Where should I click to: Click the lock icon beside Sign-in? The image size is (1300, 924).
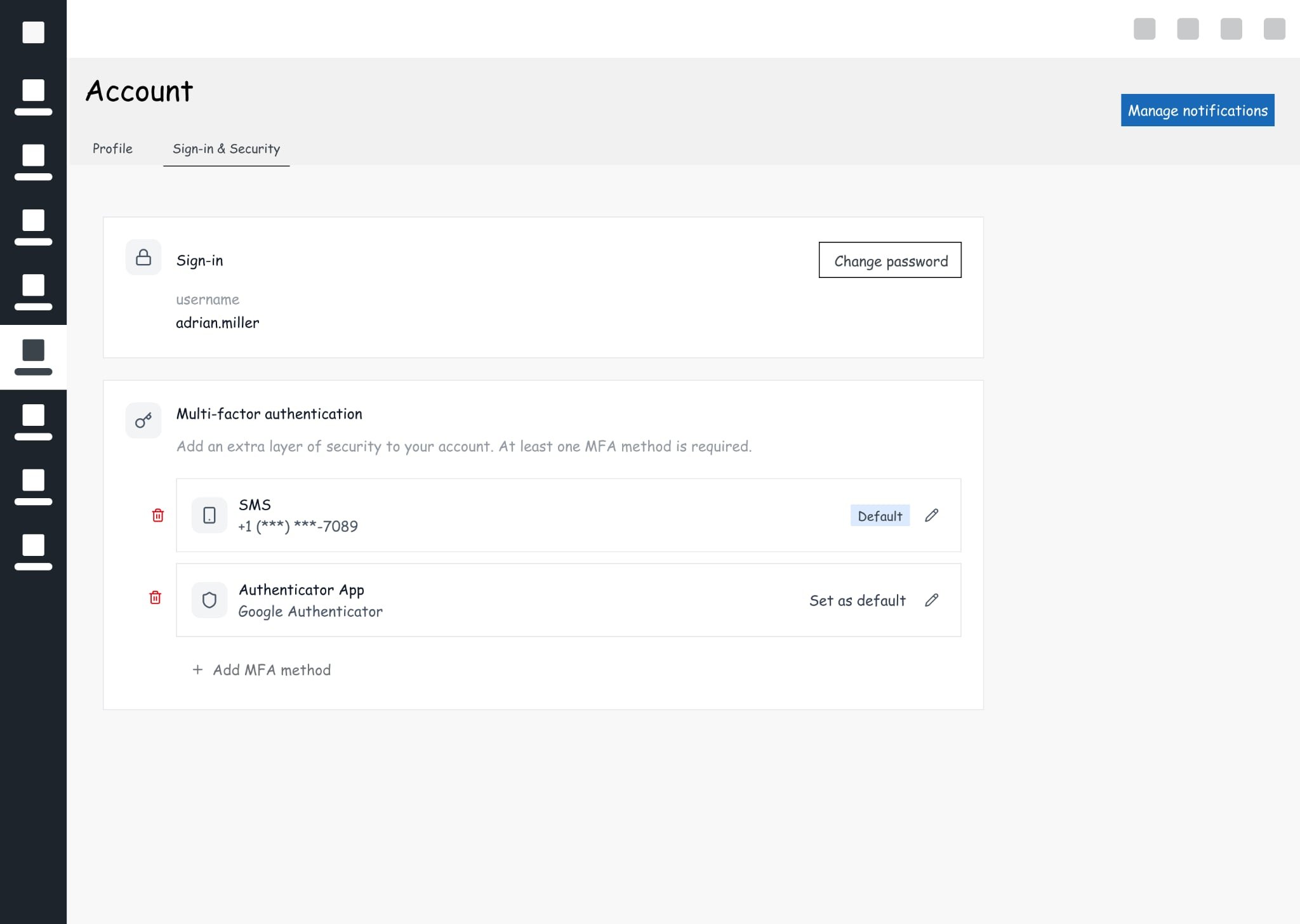tap(143, 257)
